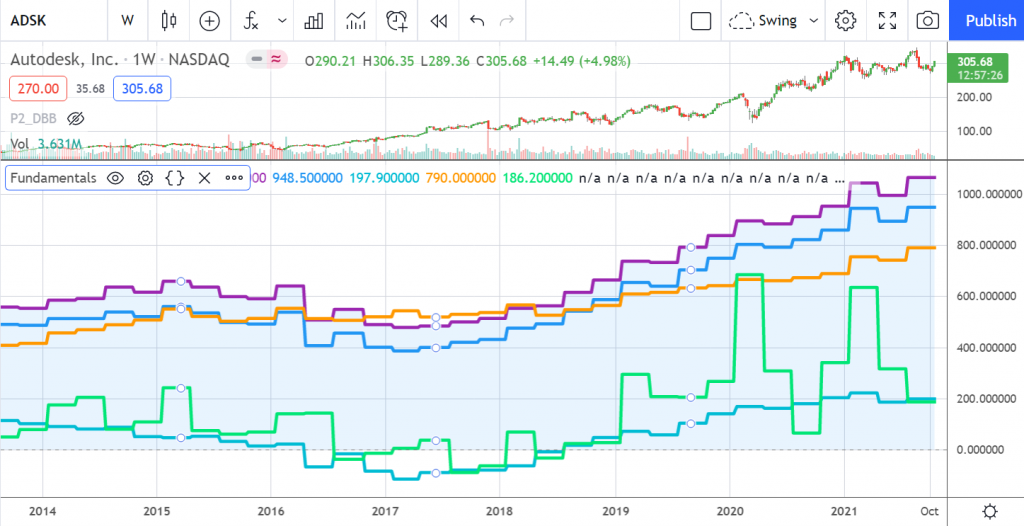Change the W timeframe interval
Image resolution: width=1024 pixels, height=526 pixels.
point(127,20)
